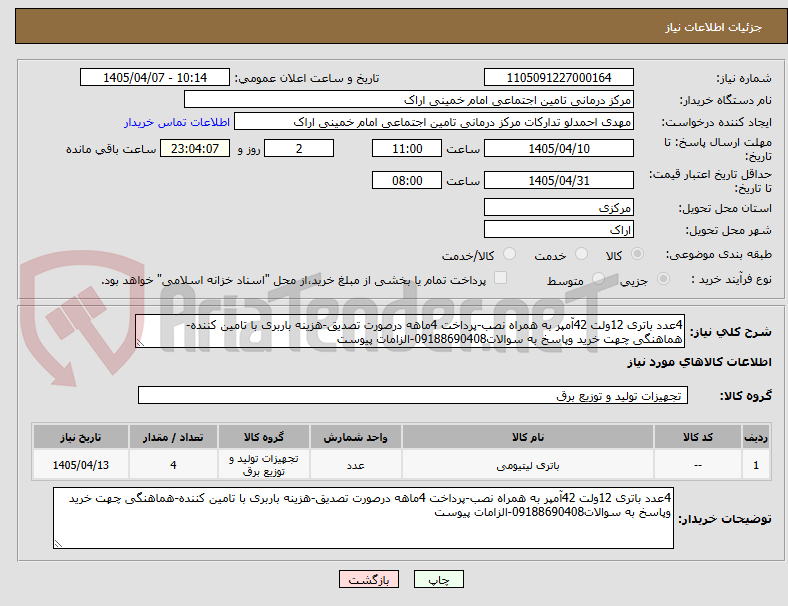Screen dimensions: 788x606
Task: Toggle the اسناد خزانه اسلامی payment checkbox
Action: point(501,278)
